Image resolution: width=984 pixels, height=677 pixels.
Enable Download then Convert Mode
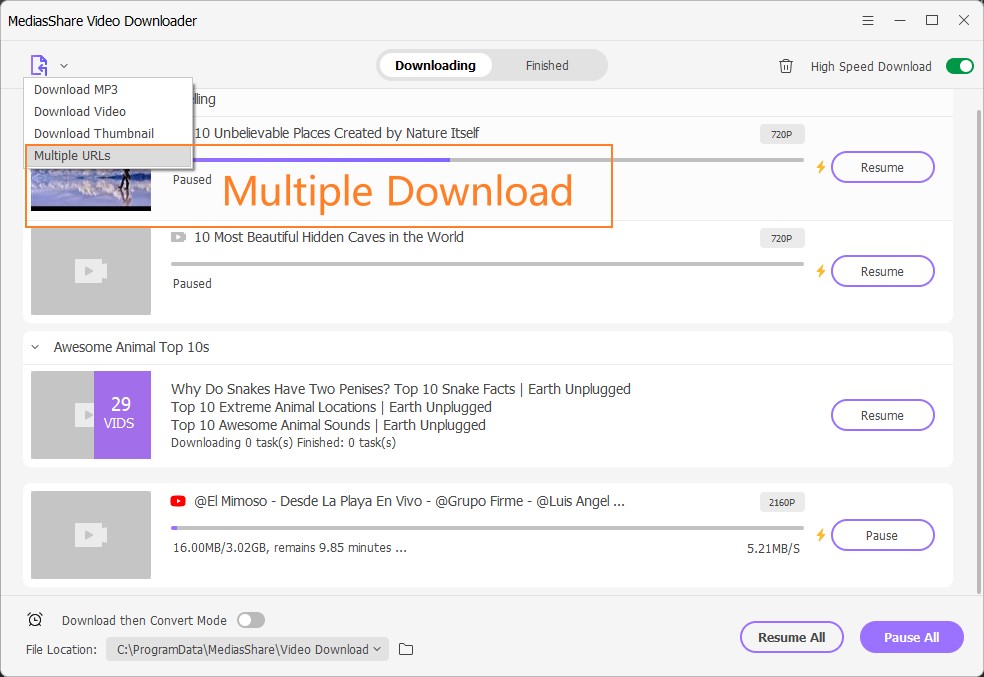click(251, 619)
